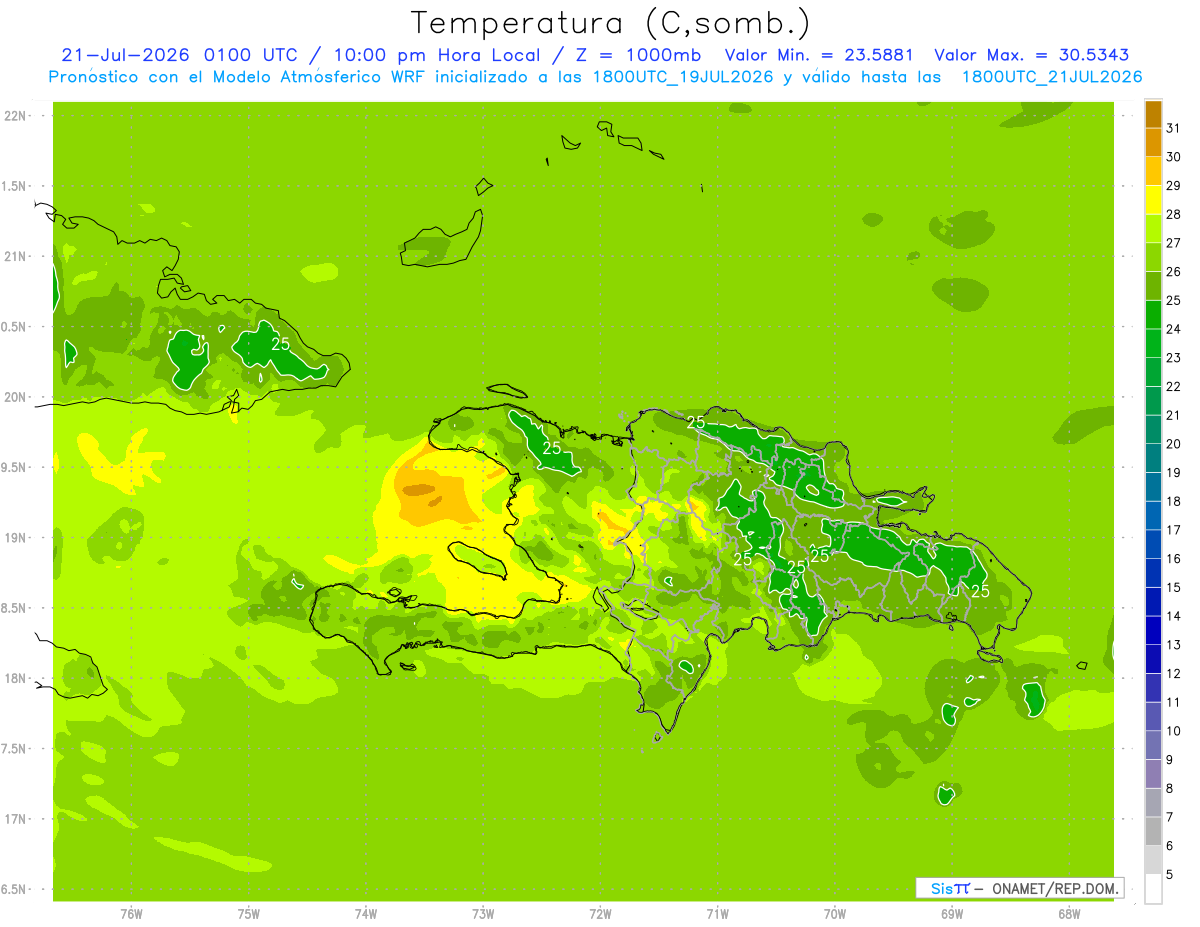Select 'Valor Min. = 23.5881' text
This screenshot has height=927, width=1200.
point(821,55)
